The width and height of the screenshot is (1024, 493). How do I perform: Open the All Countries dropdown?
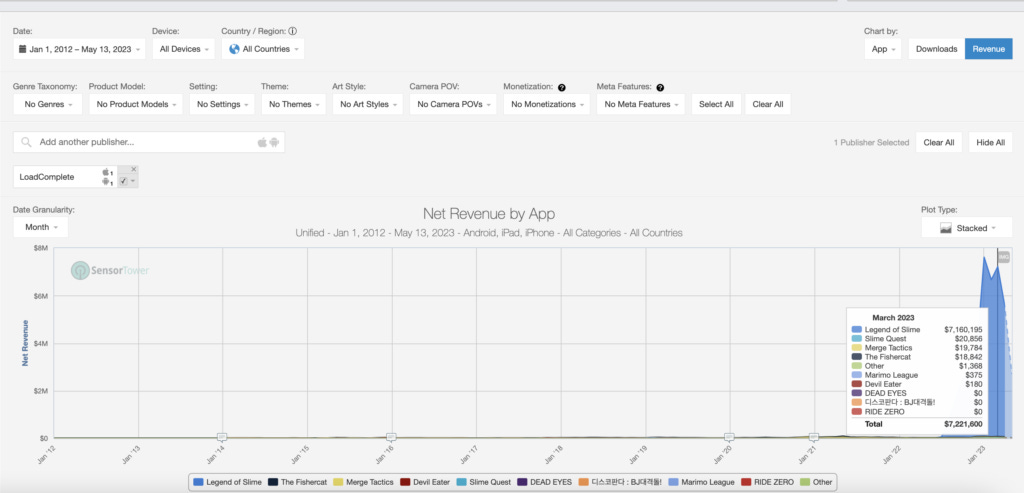pyautogui.click(x=263, y=49)
